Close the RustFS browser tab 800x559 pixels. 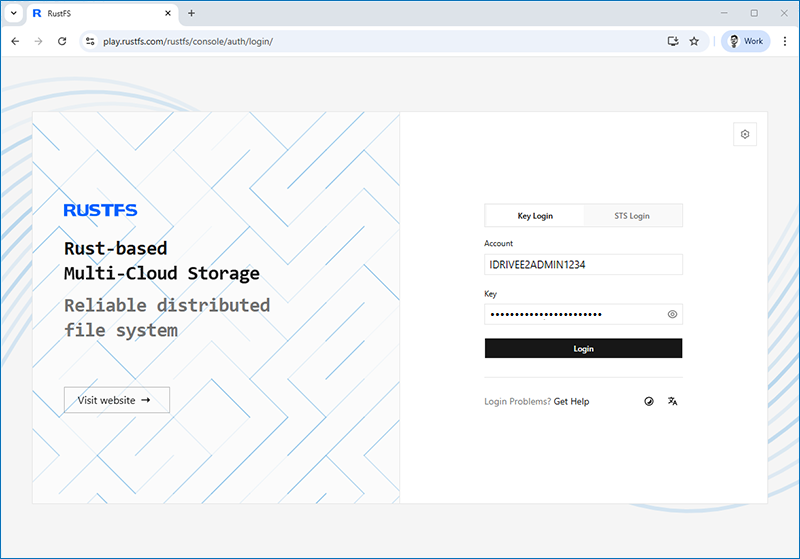(168, 13)
